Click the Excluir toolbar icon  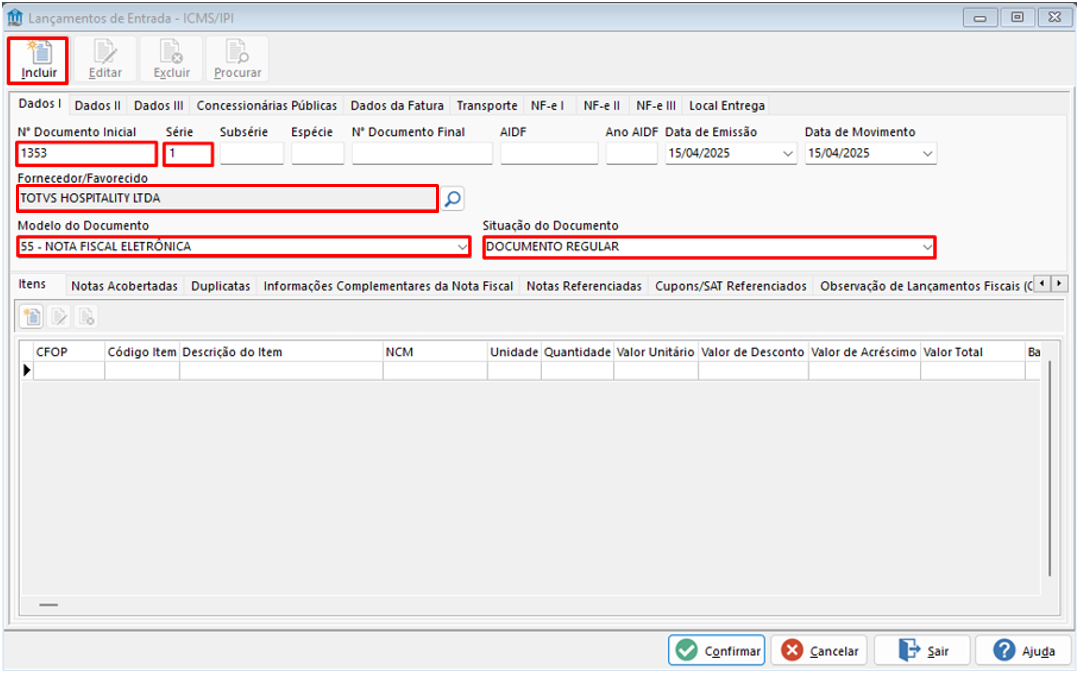[x=171, y=60]
